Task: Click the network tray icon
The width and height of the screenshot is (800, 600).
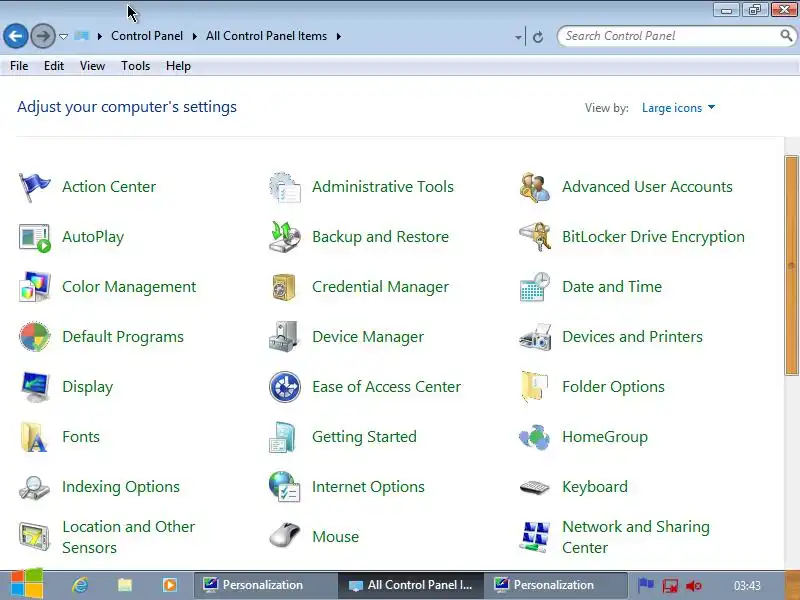Action: coord(670,586)
